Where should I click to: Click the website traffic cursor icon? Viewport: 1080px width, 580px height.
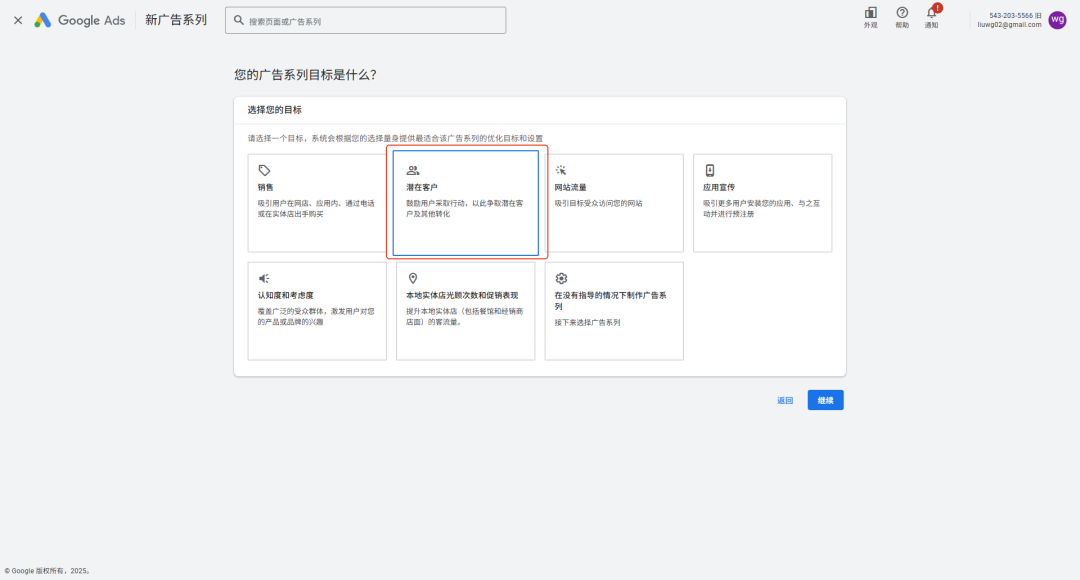561,170
